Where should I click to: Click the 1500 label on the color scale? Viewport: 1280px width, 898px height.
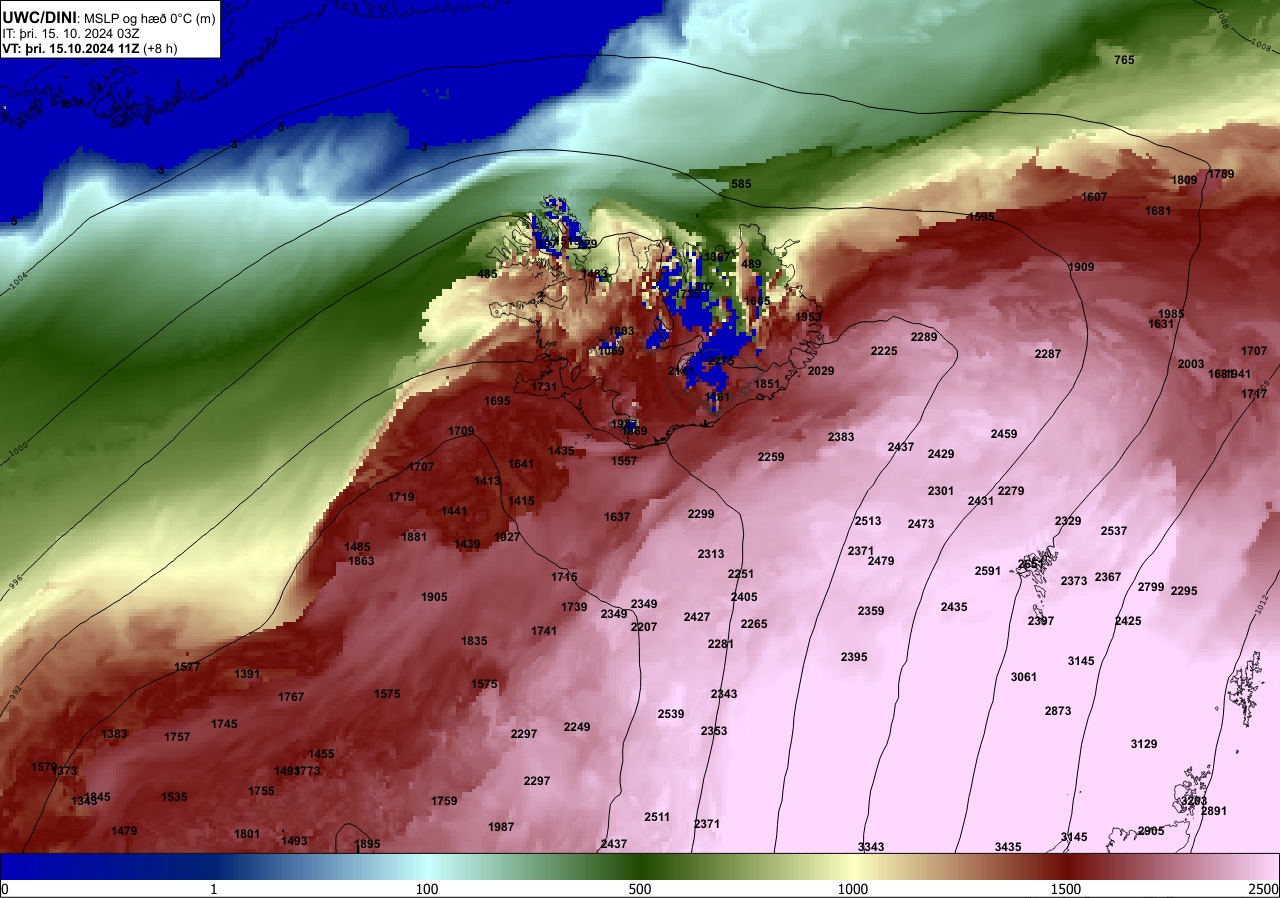tap(1066, 889)
